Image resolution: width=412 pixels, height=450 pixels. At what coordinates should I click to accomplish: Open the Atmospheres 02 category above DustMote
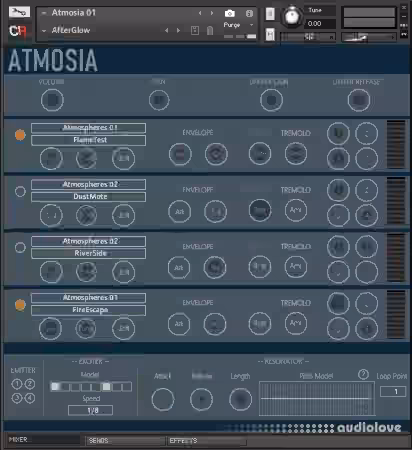[88, 184]
